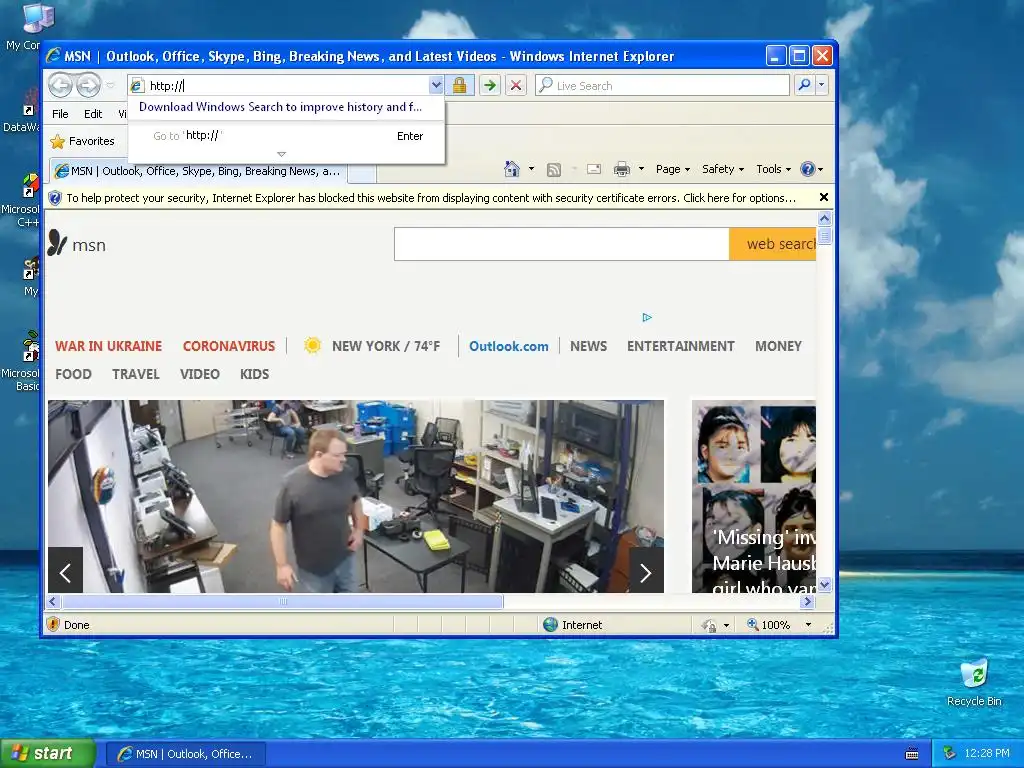Screen dimensions: 1024x768
Task: Open the Edit menu
Action: tap(93, 114)
